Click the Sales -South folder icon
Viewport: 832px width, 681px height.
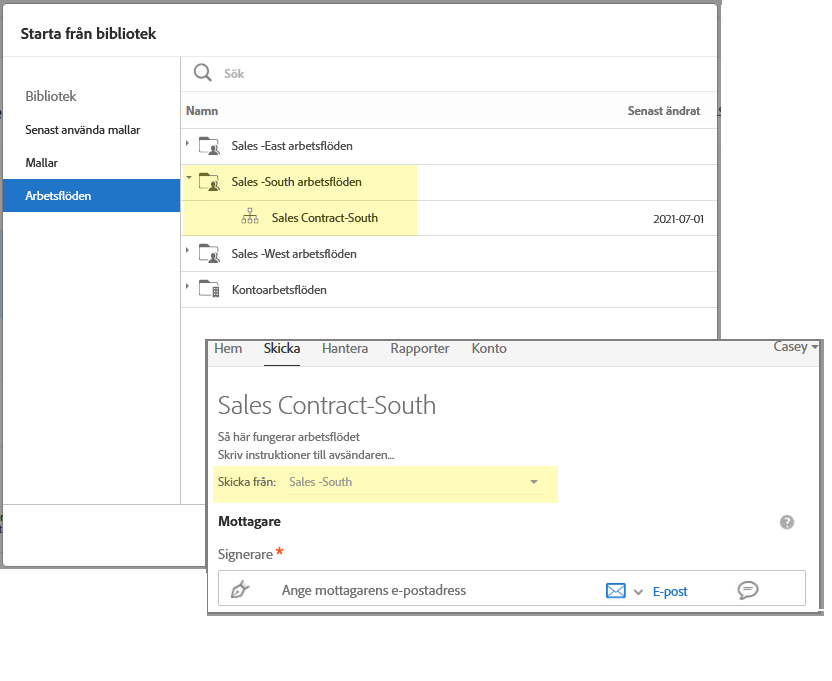209,182
